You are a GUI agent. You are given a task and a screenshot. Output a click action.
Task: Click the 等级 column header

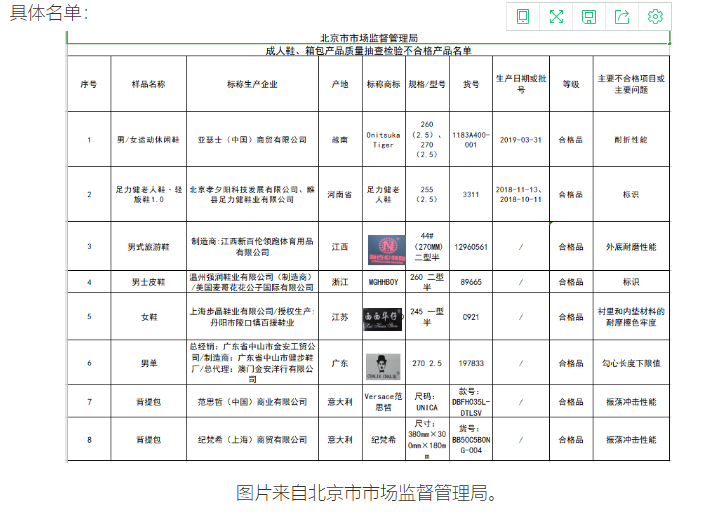[570, 85]
